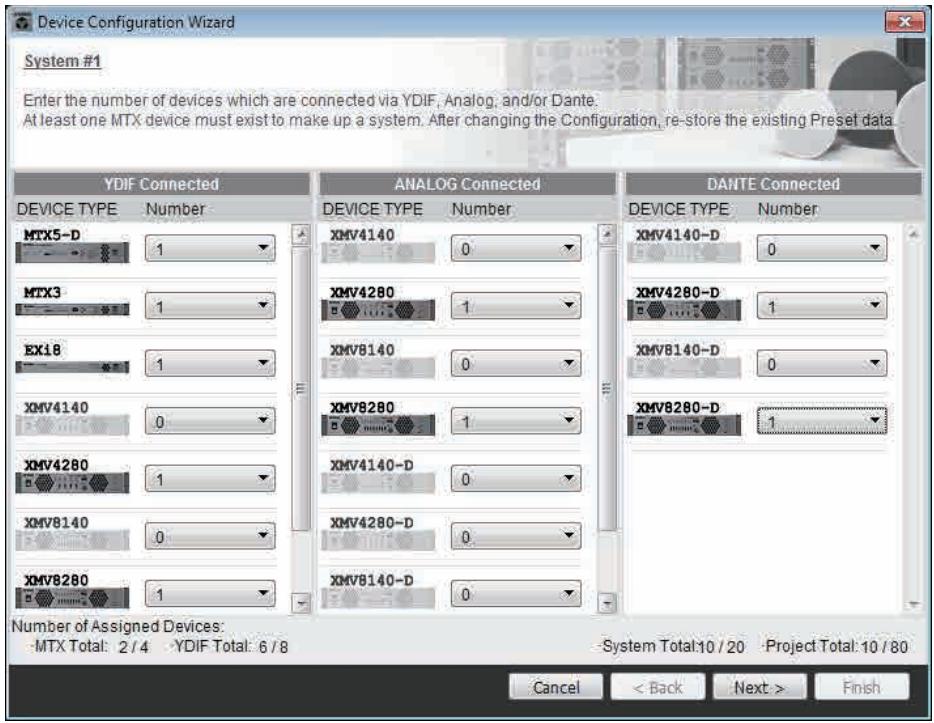The width and height of the screenshot is (934, 723).
Task: Click the XMV4280 device image in ANALOG list
Action: (x=378, y=310)
